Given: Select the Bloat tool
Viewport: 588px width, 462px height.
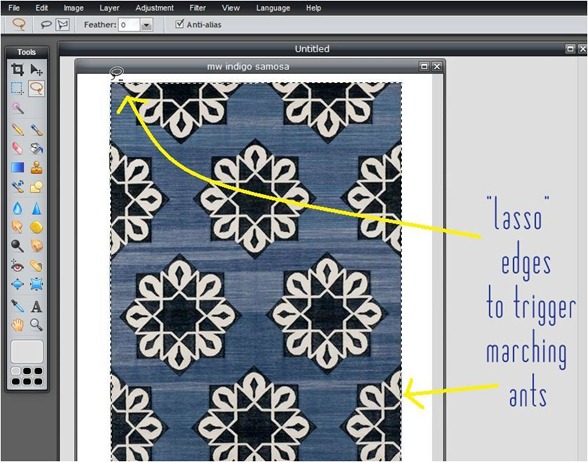Looking at the screenshot, I should [x=17, y=284].
